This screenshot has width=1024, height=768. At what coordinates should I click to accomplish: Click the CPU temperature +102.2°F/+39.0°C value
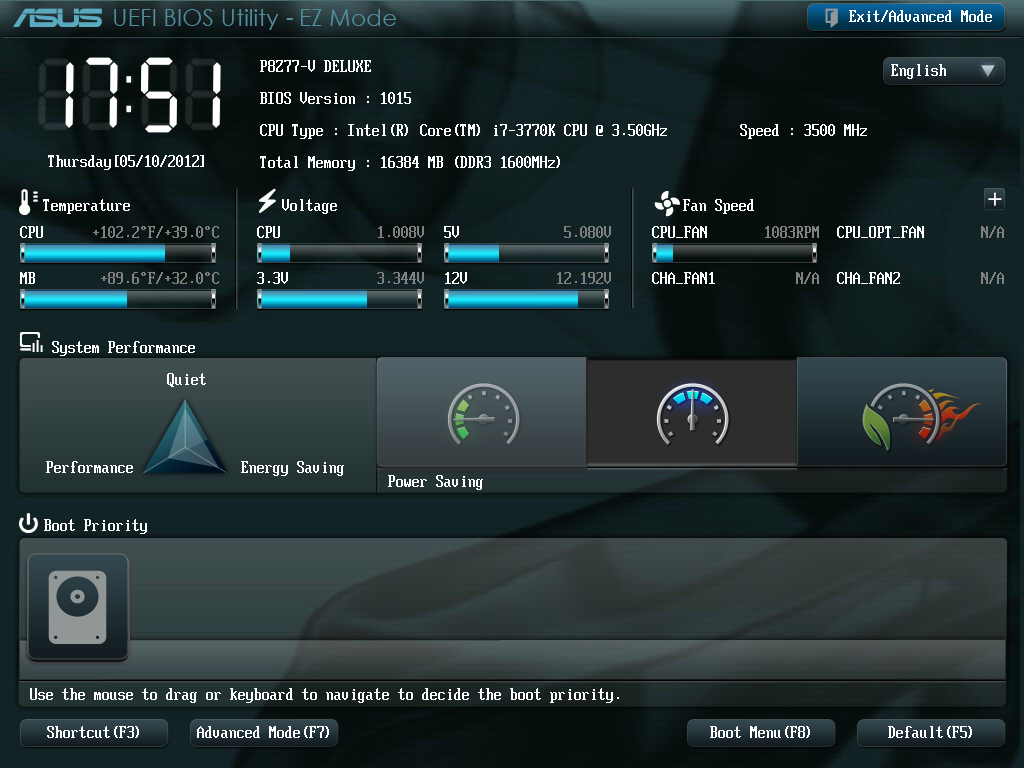click(156, 232)
